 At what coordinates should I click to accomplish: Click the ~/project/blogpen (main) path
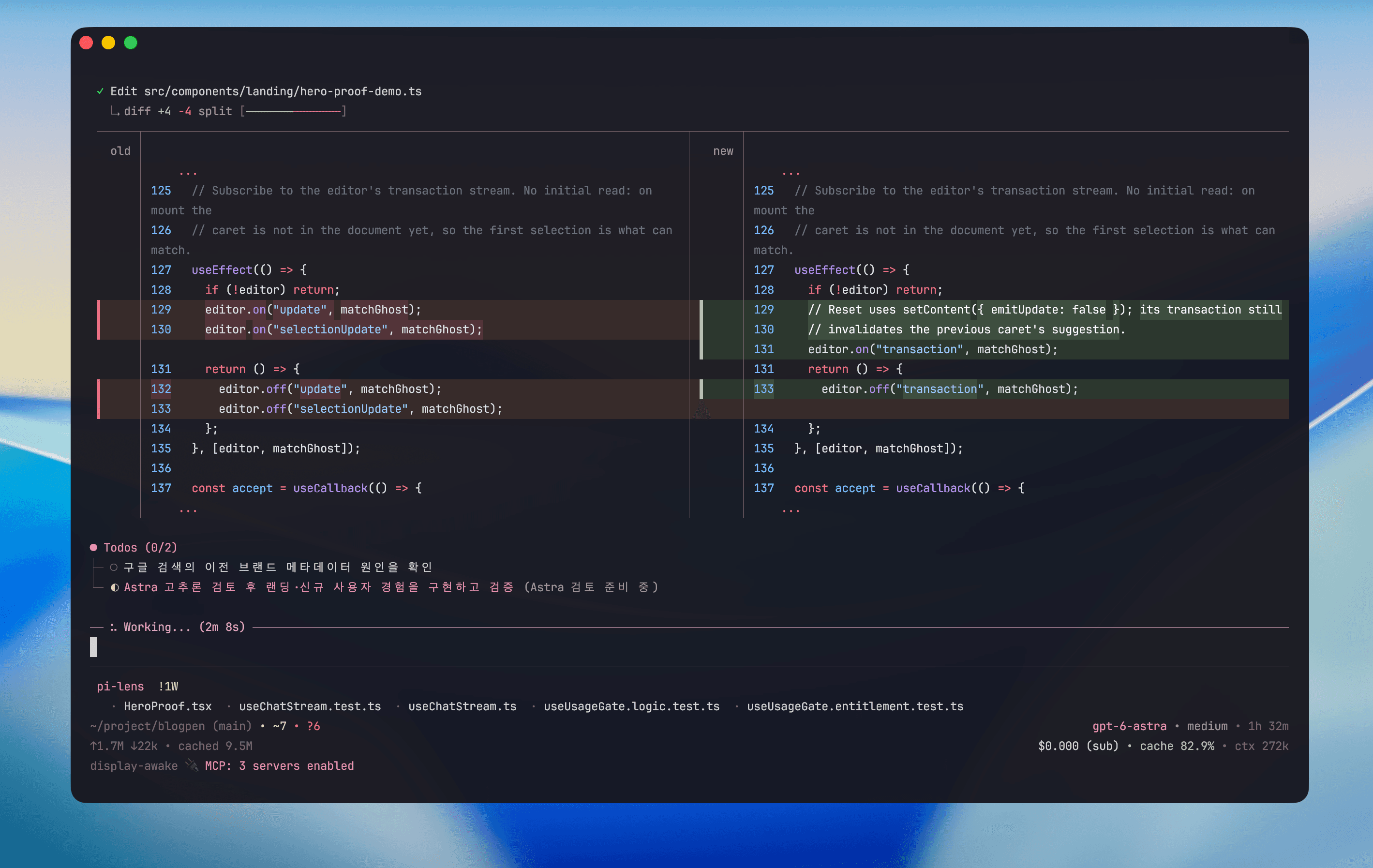click(x=171, y=727)
